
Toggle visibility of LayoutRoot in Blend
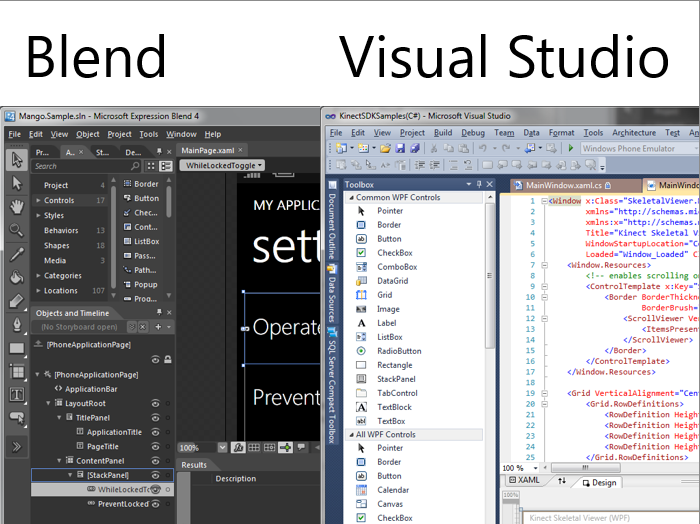tap(155, 403)
